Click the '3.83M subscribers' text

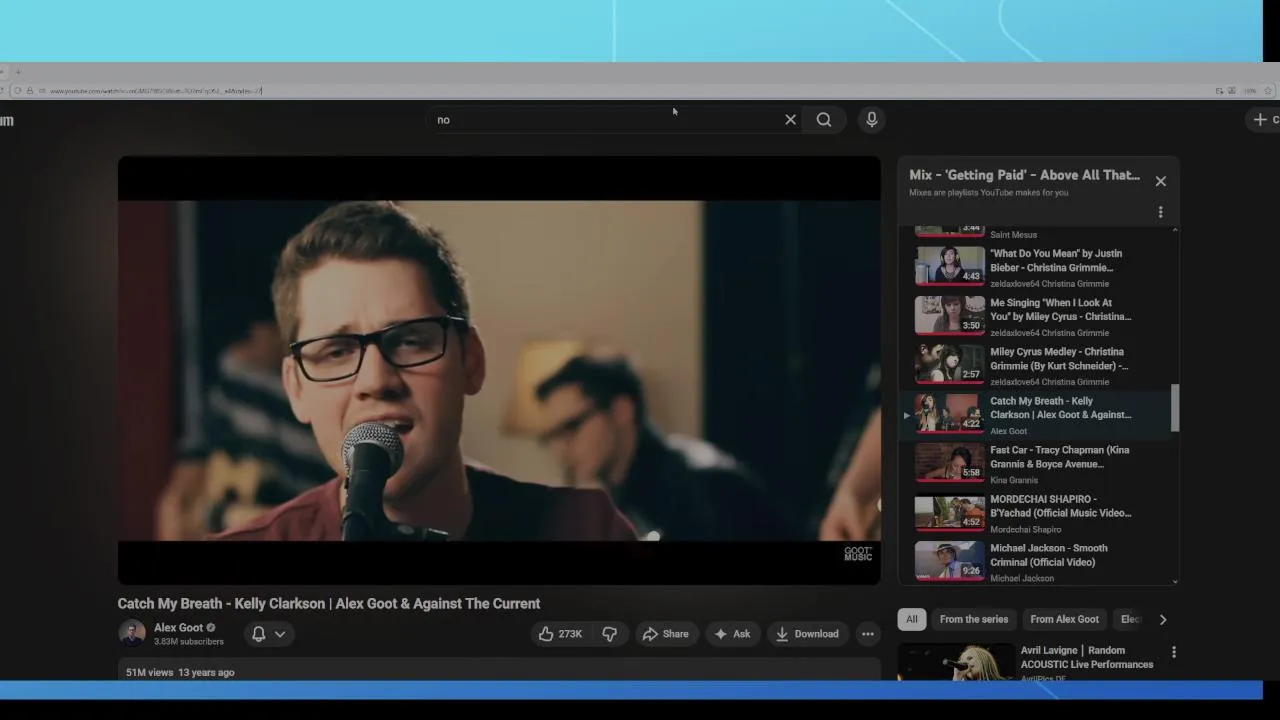click(189, 642)
